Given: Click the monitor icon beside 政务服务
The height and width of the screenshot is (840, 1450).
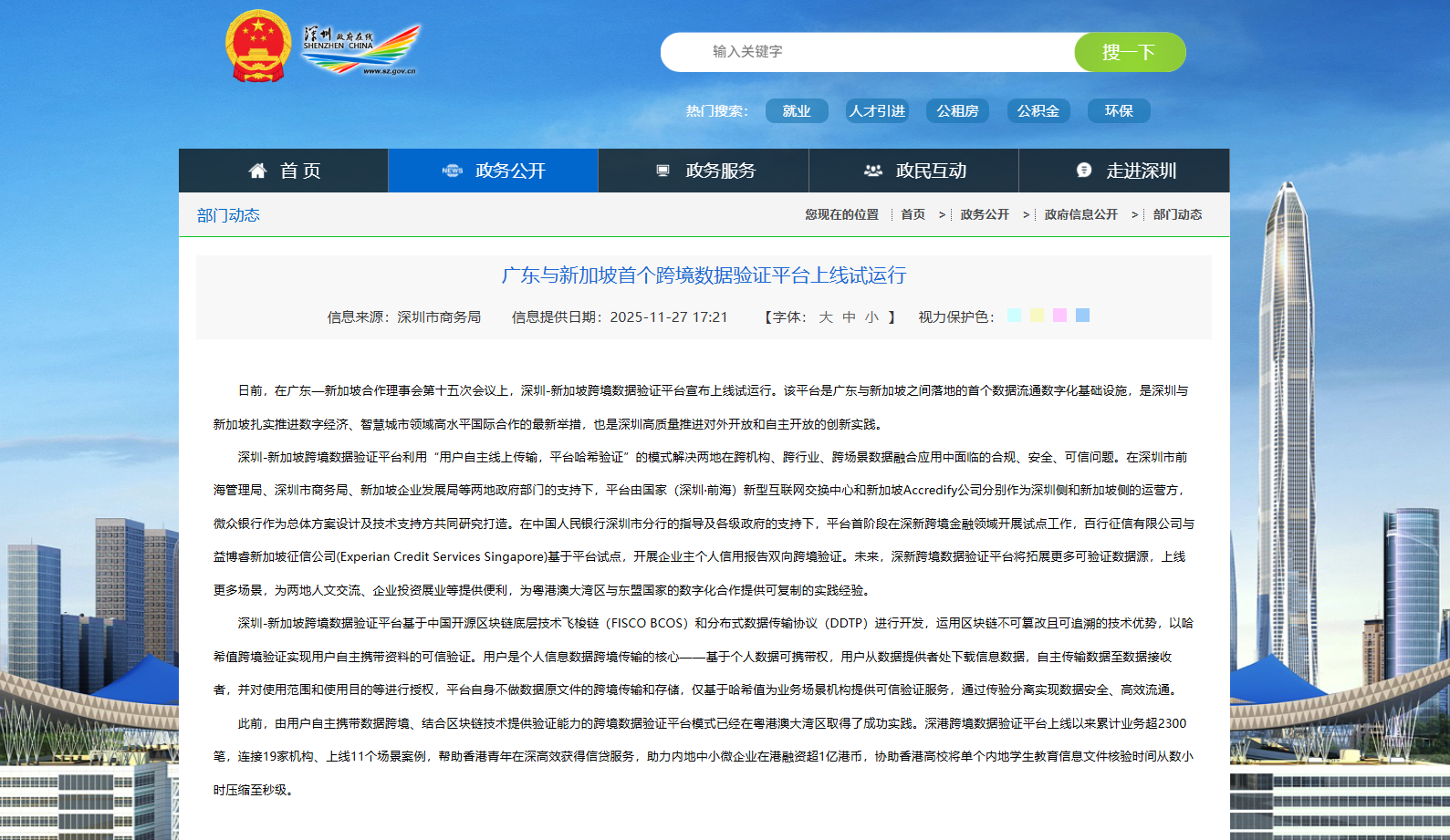Looking at the screenshot, I should click(x=662, y=171).
